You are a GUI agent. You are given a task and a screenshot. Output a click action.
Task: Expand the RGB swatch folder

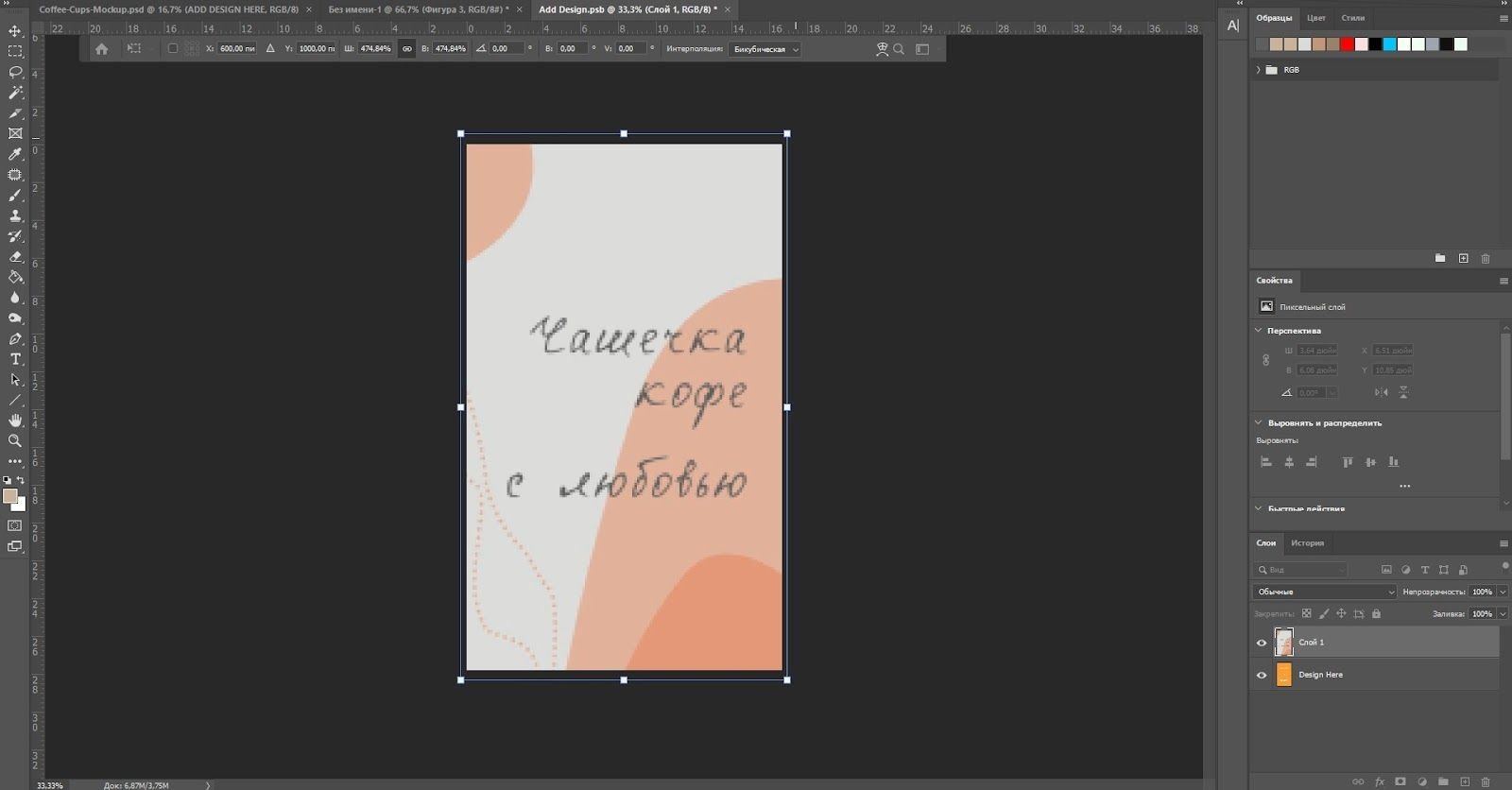click(1258, 70)
